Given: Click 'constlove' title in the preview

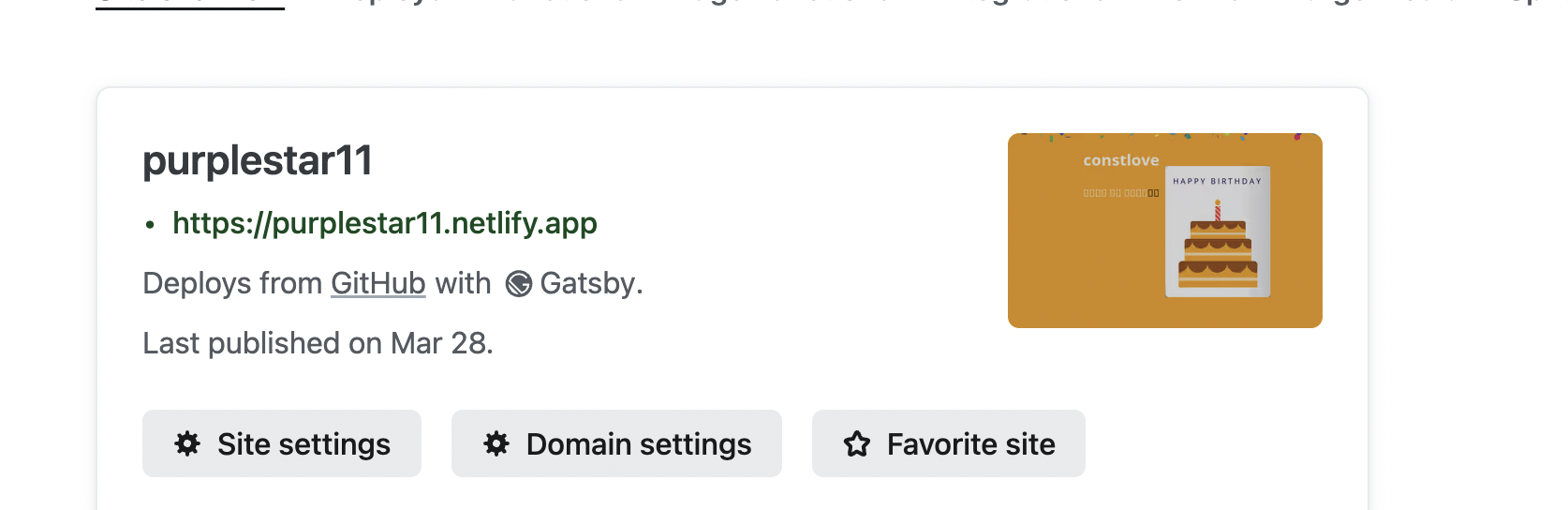Looking at the screenshot, I should pos(1120,160).
